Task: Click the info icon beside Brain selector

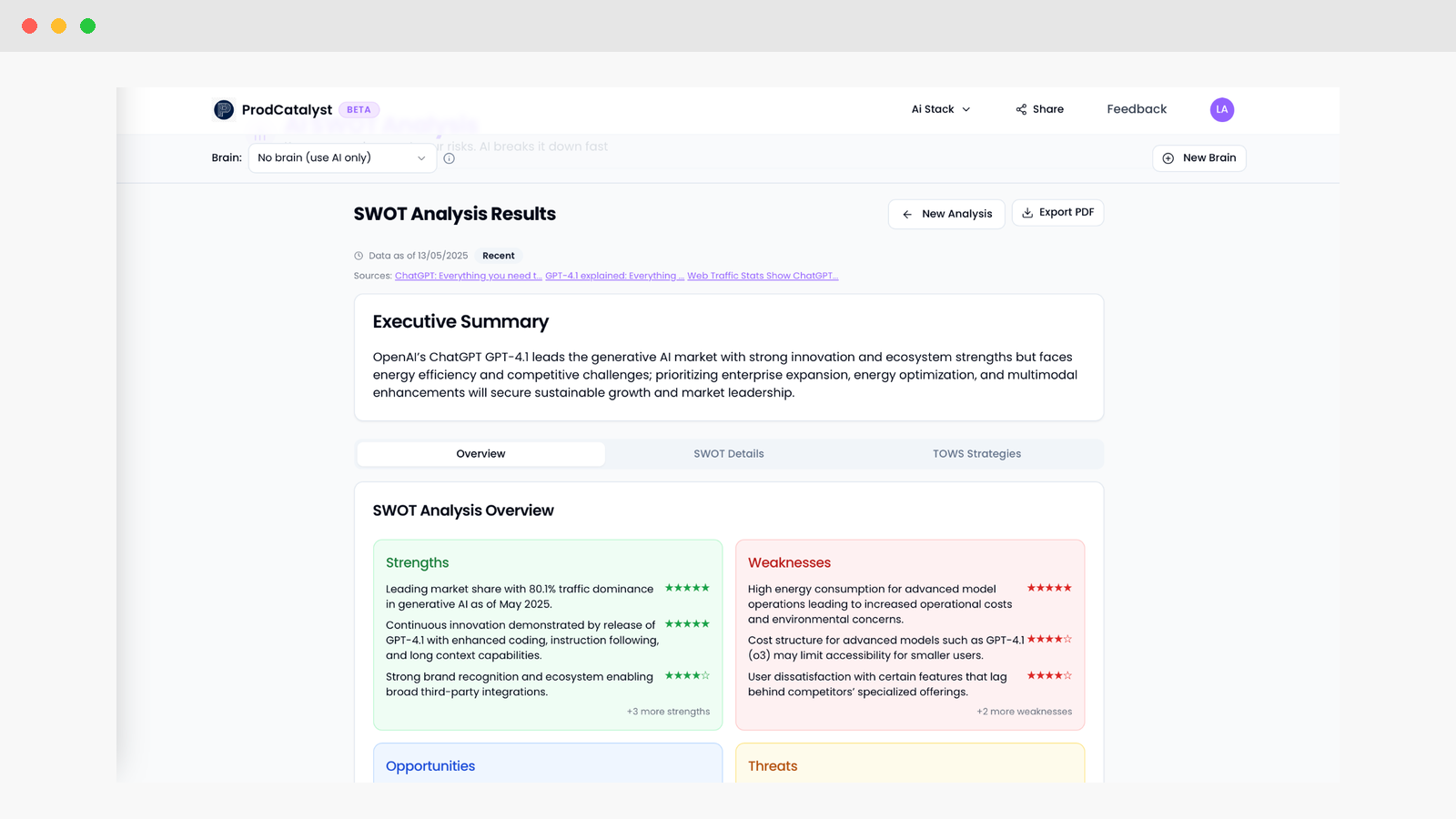Action: [x=449, y=158]
